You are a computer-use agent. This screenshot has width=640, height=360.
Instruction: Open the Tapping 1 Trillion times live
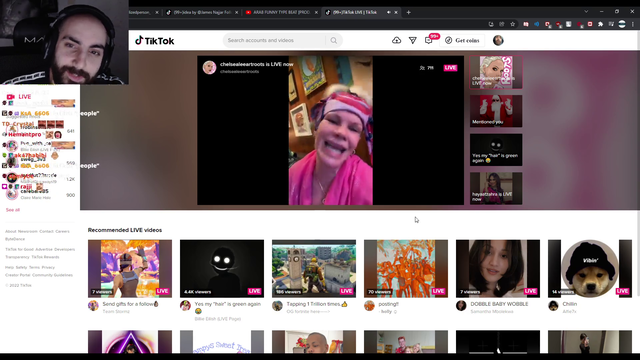click(314, 269)
